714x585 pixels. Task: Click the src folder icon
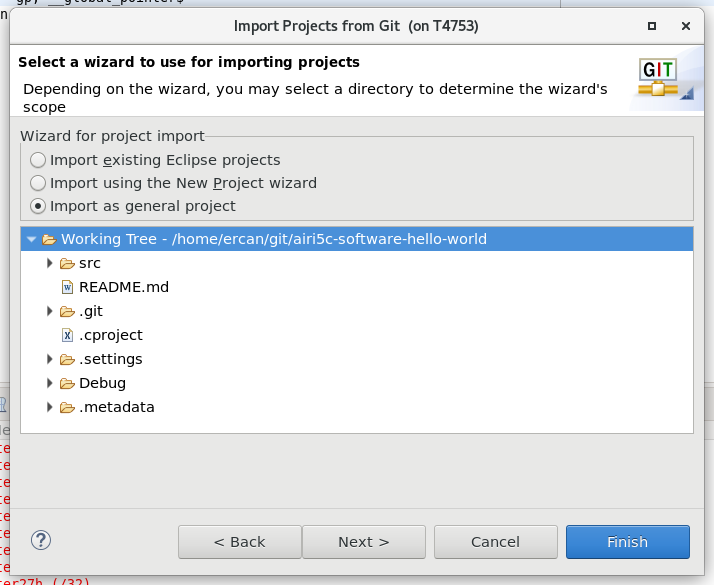tap(67, 264)
